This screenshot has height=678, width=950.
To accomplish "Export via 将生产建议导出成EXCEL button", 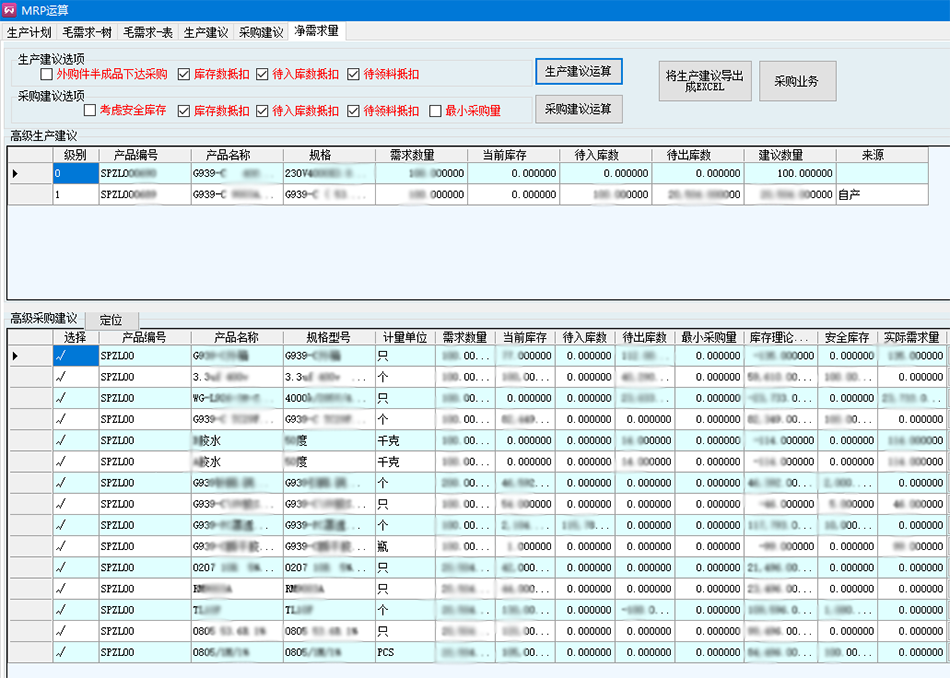I will coord(705,81).
